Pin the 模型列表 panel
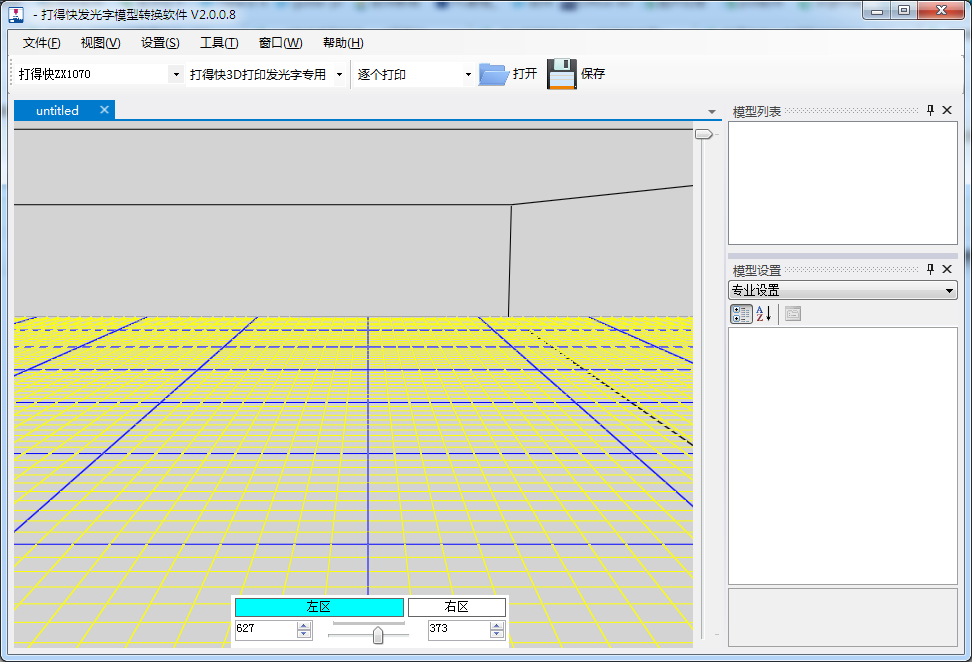972x662 pixels. click(930, 110)
